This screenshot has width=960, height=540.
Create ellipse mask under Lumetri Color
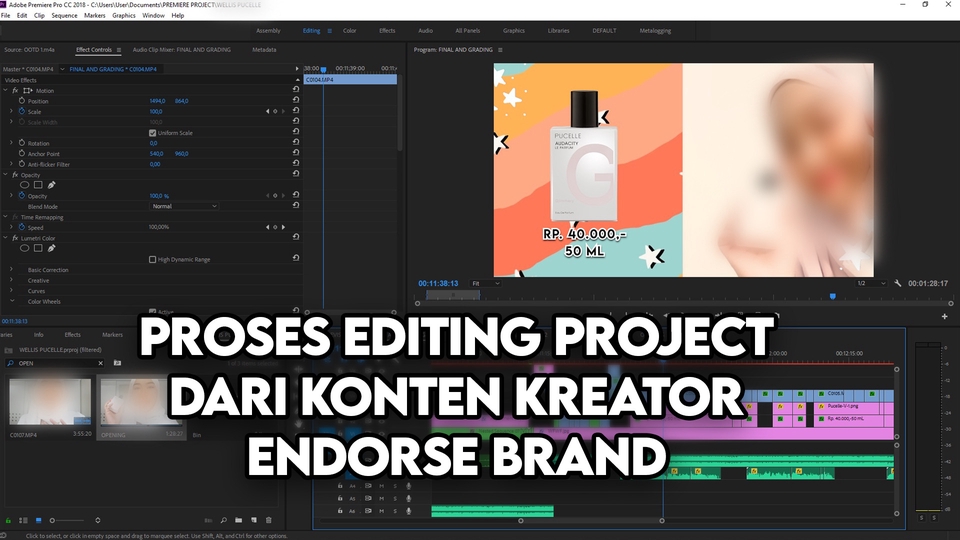tap(24, 249)
